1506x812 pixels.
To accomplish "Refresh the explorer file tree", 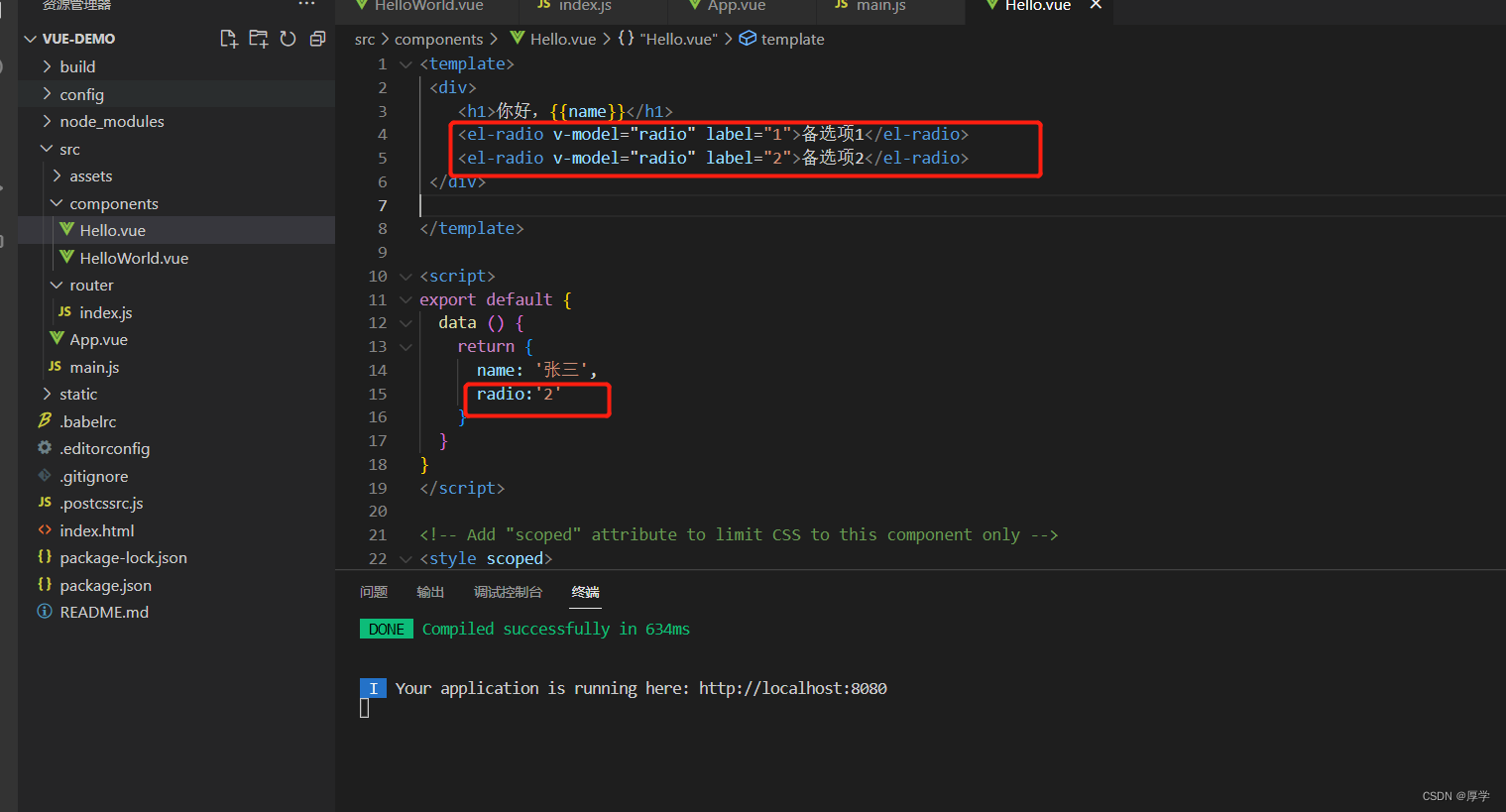I will pyautogui.click(x=288, y=39).
